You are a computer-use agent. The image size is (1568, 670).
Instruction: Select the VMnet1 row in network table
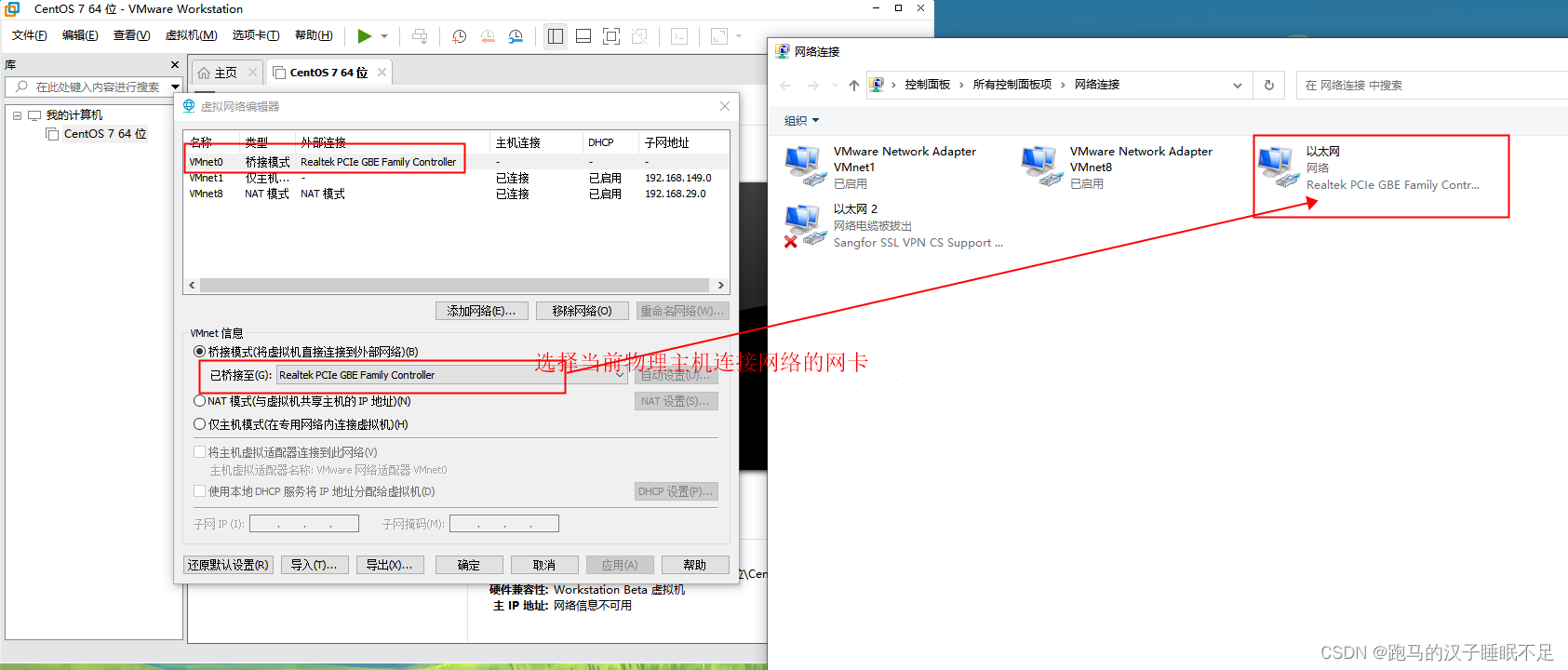click(456, 178)
